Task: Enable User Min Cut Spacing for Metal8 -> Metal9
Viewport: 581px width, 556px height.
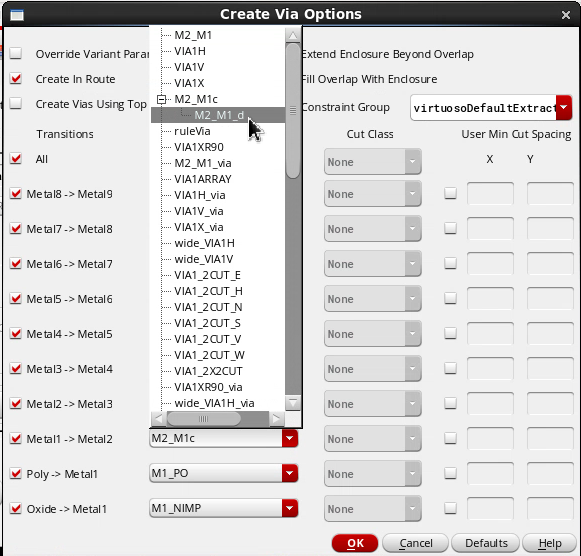Action: 450,193
